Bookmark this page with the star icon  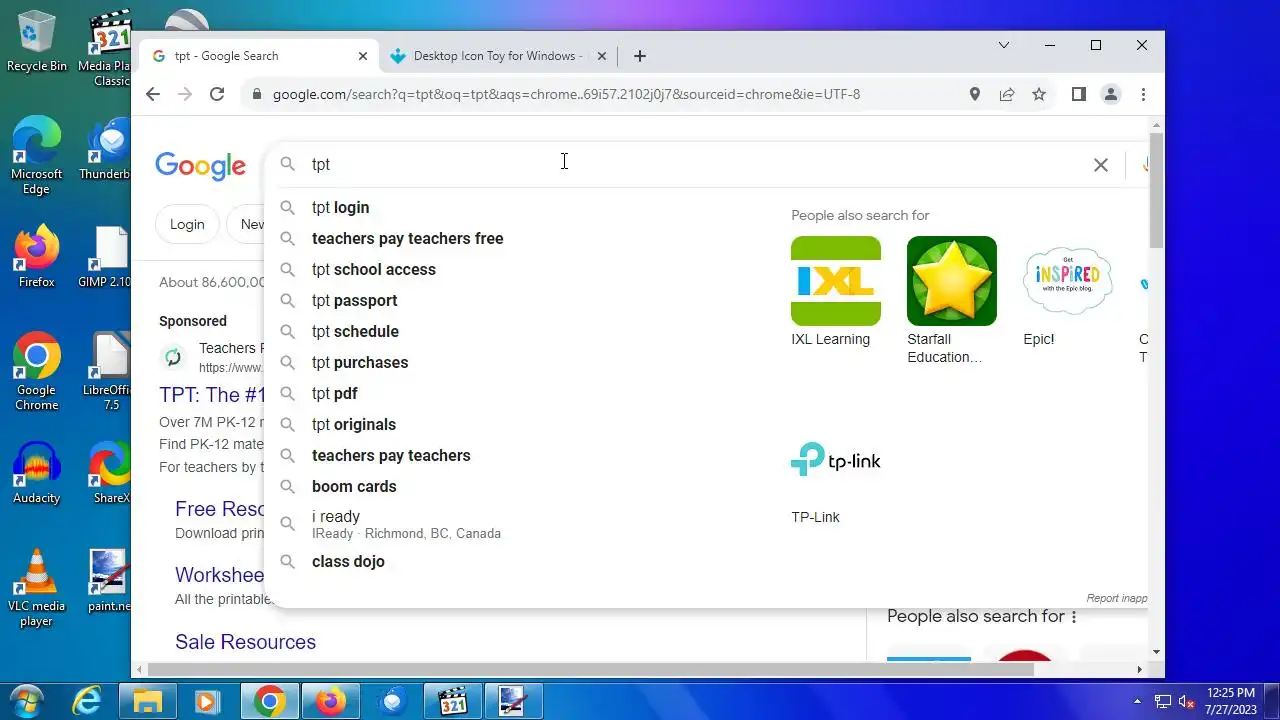coord(1039,94)
